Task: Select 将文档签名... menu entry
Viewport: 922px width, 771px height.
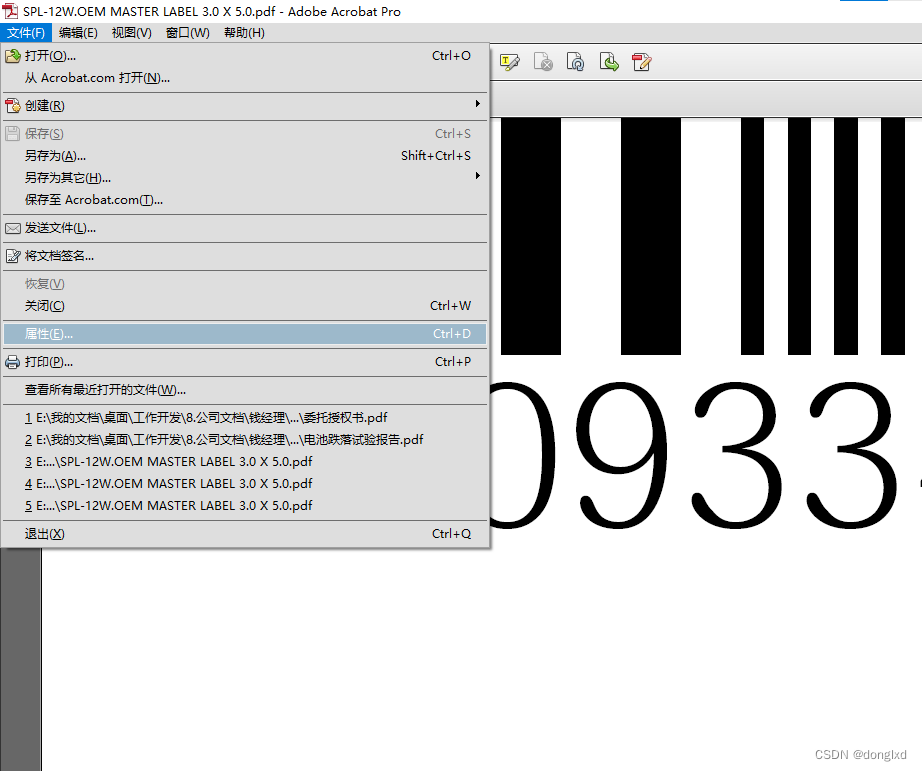Action: pos(245,256)
